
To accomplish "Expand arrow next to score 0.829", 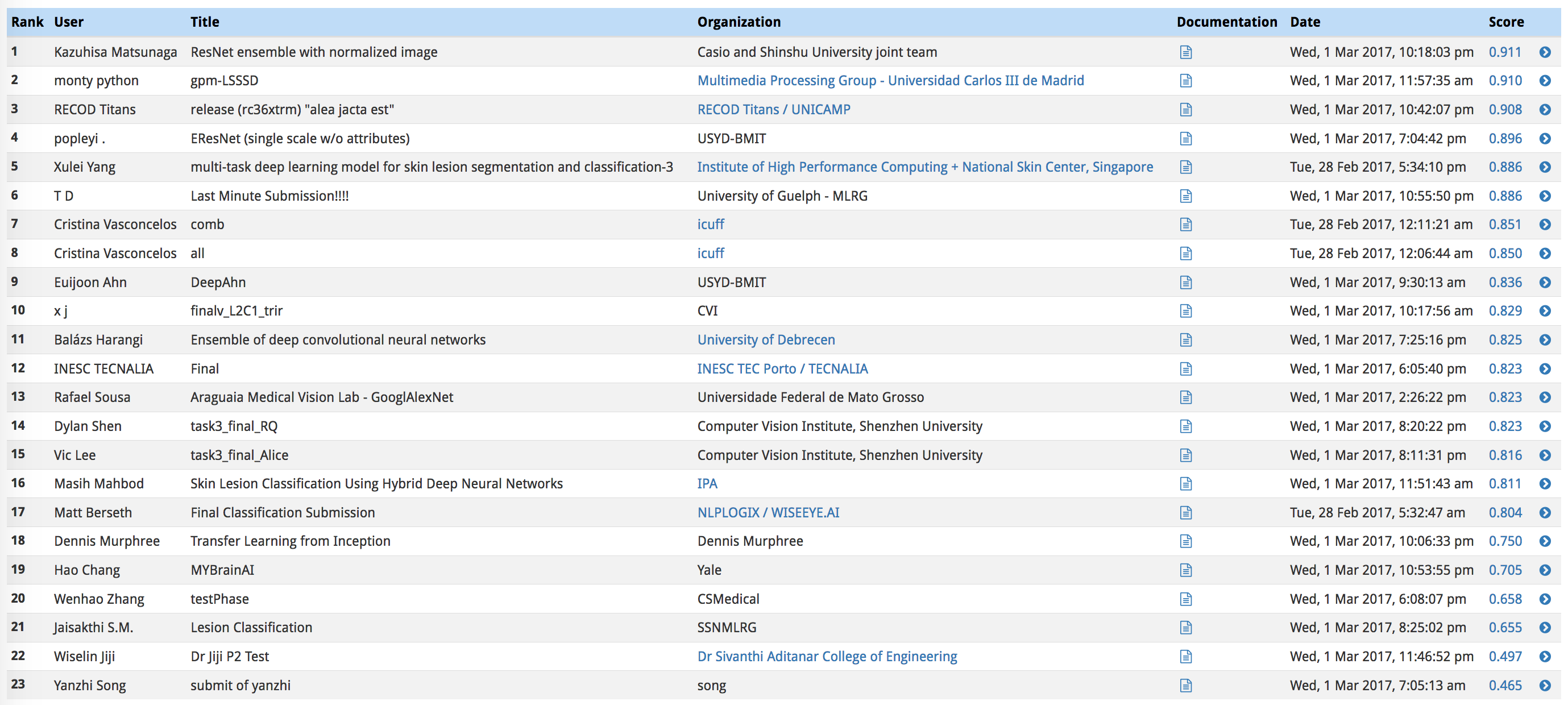I will point(1545,311).
